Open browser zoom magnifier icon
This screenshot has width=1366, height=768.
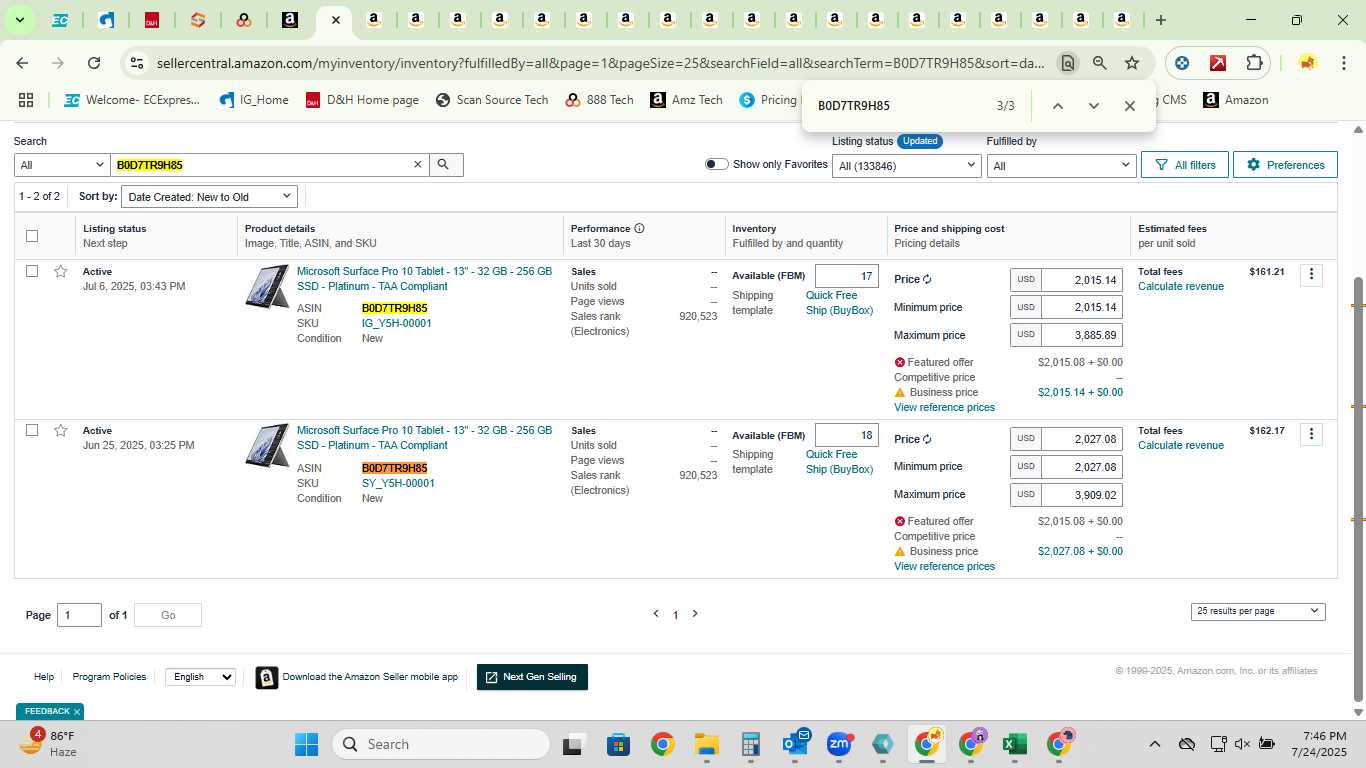coord(1100,63)
